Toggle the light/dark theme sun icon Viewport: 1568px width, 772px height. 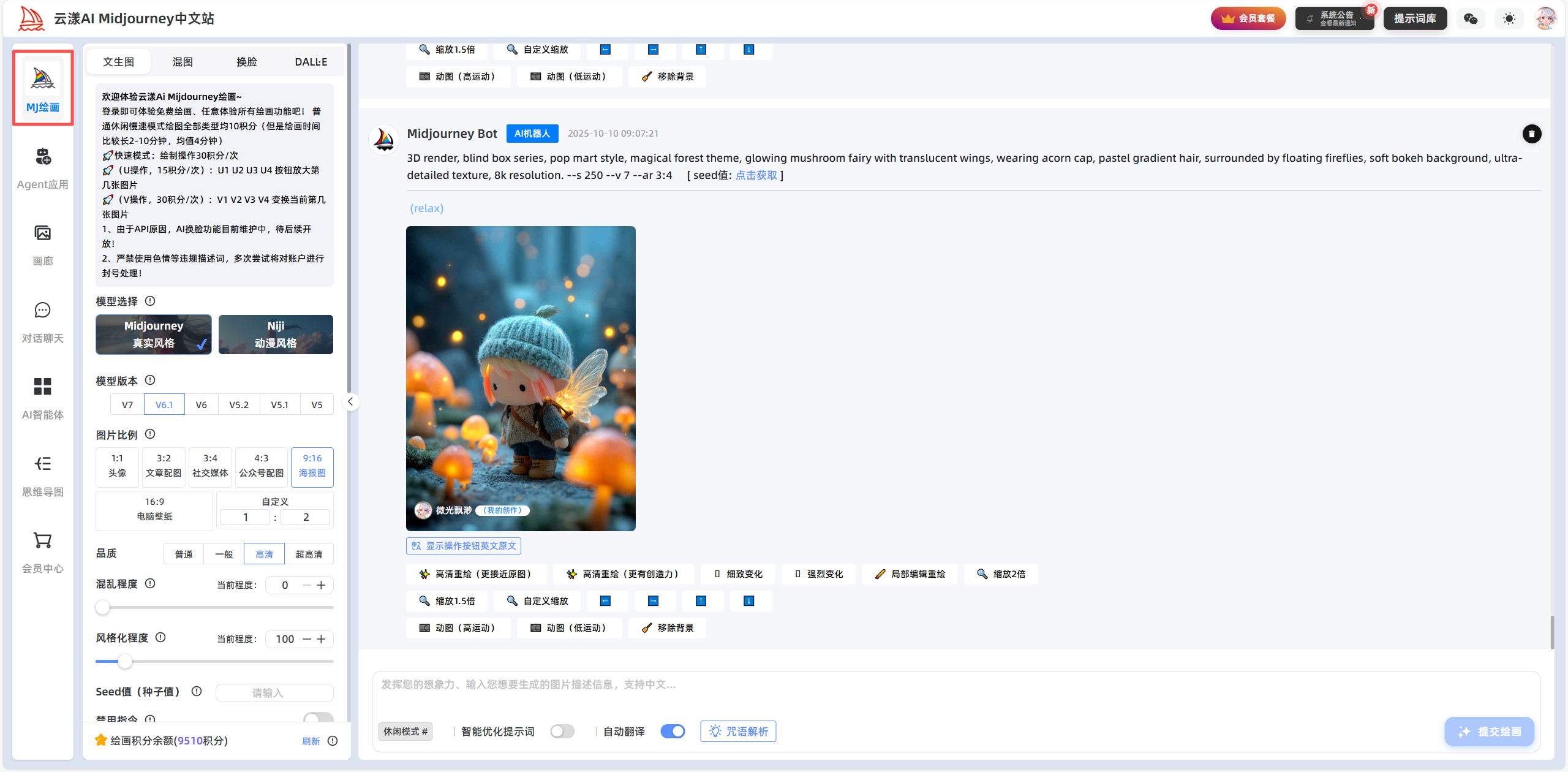coord(1509,18)
